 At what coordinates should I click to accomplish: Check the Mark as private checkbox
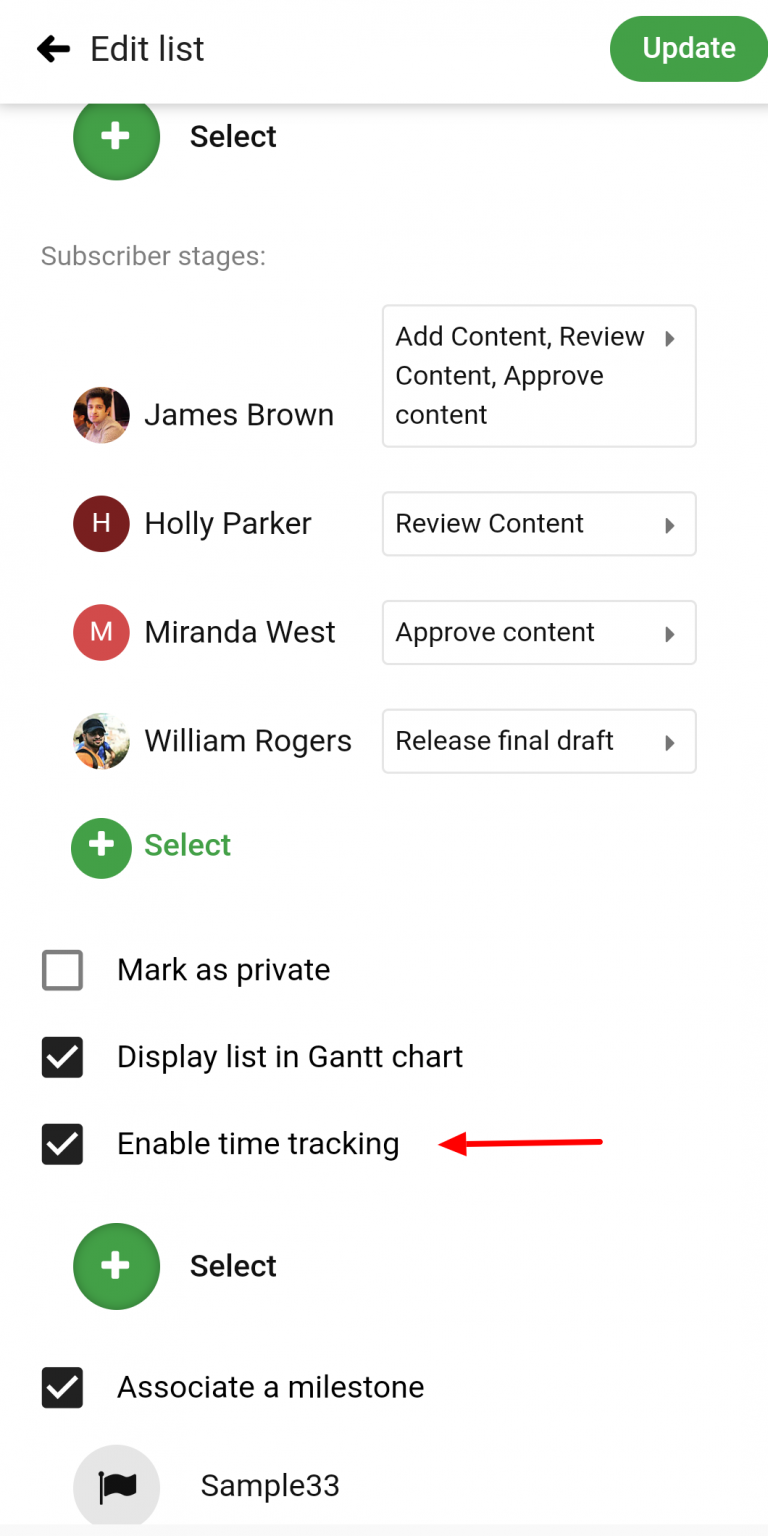(x=62, y=970)
